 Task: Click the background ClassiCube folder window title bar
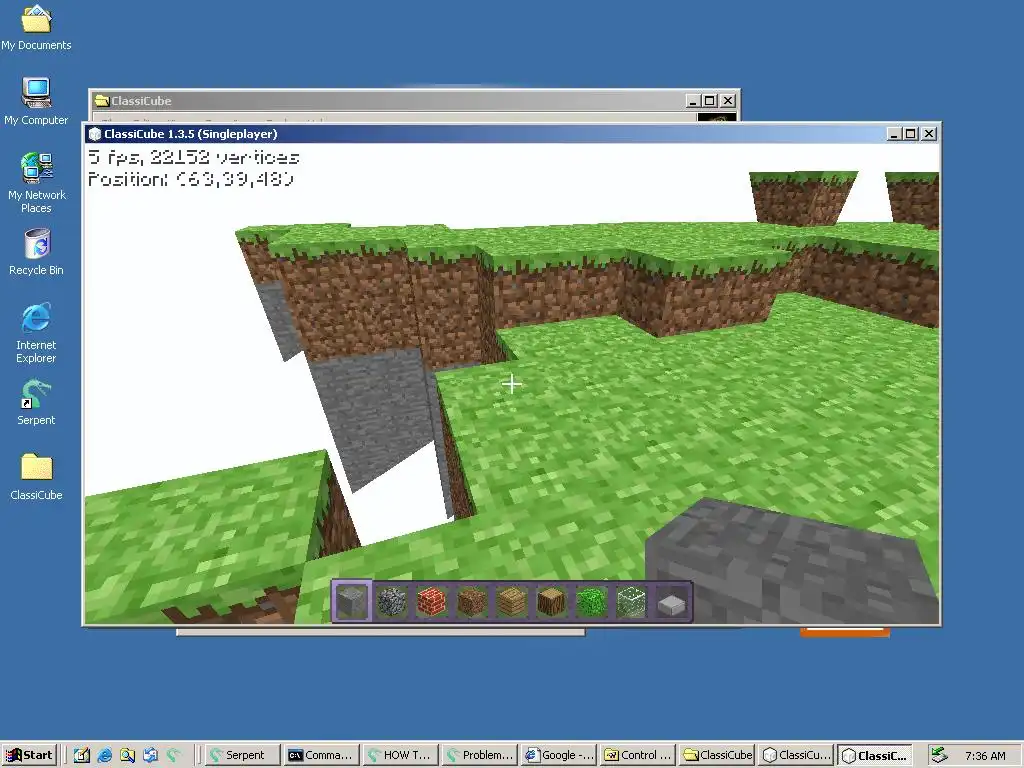[414, 101]
